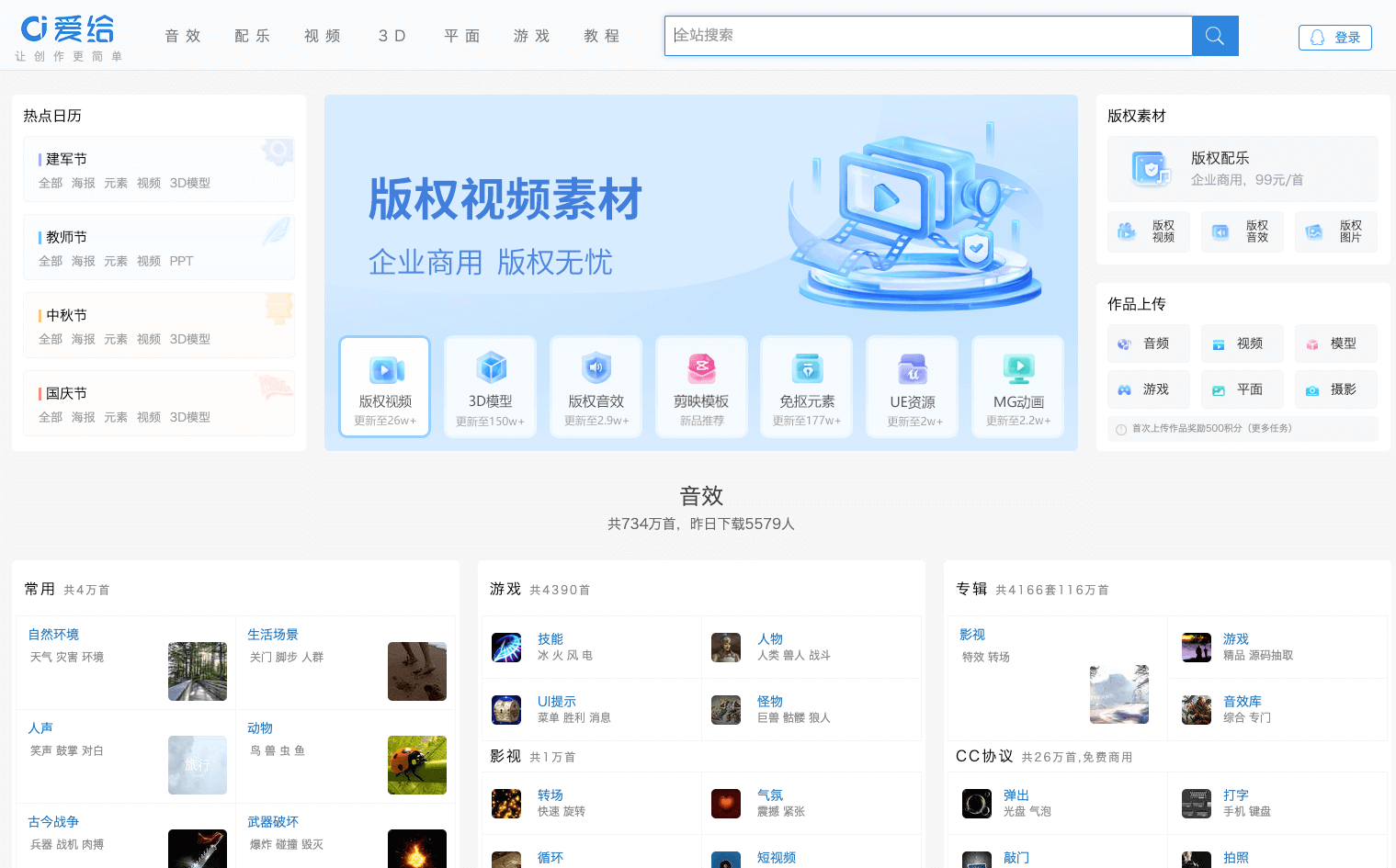Open the 摄影 upload option

[x=1335, y=389]
